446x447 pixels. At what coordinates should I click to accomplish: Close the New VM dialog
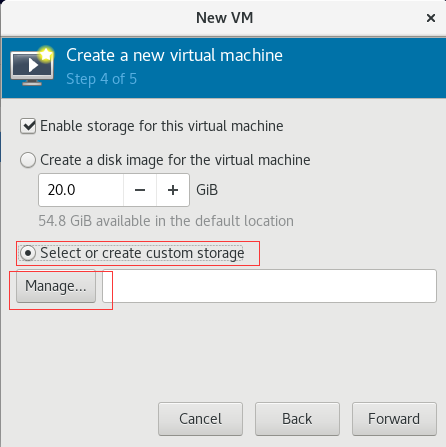pyautogui.click(x=431, y=18)
